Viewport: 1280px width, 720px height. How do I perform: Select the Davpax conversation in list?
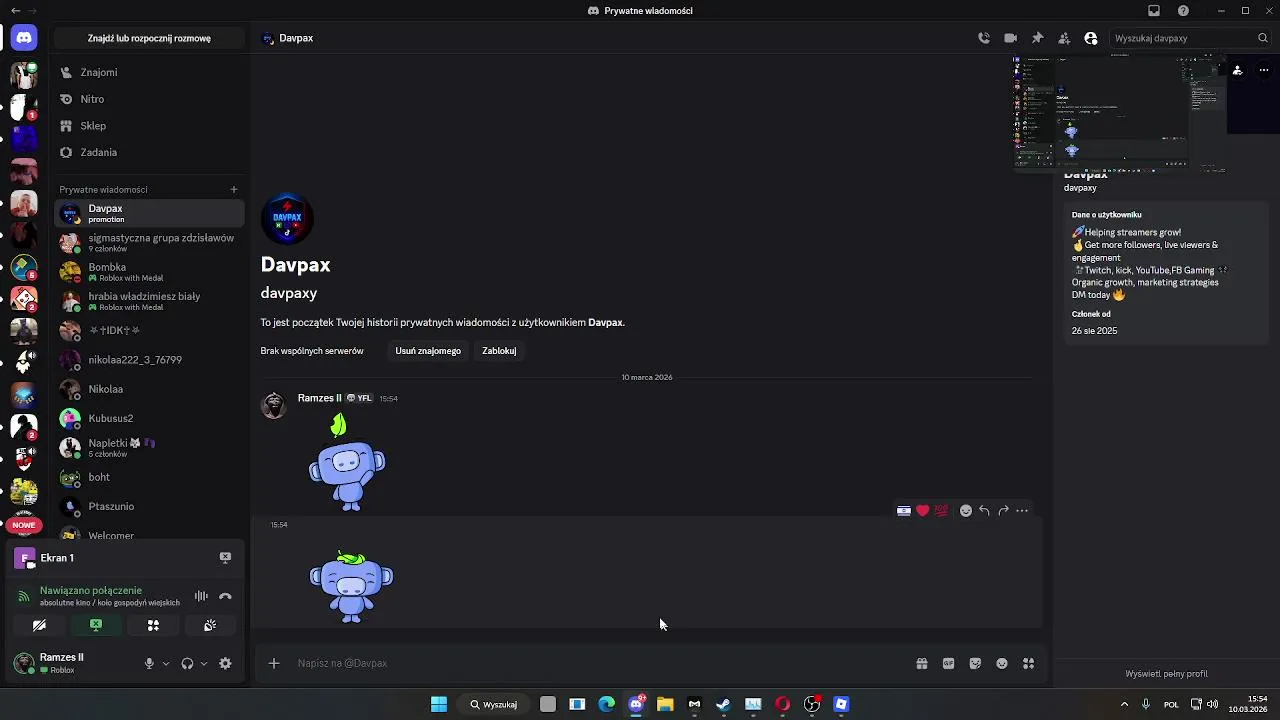point(149,213)
